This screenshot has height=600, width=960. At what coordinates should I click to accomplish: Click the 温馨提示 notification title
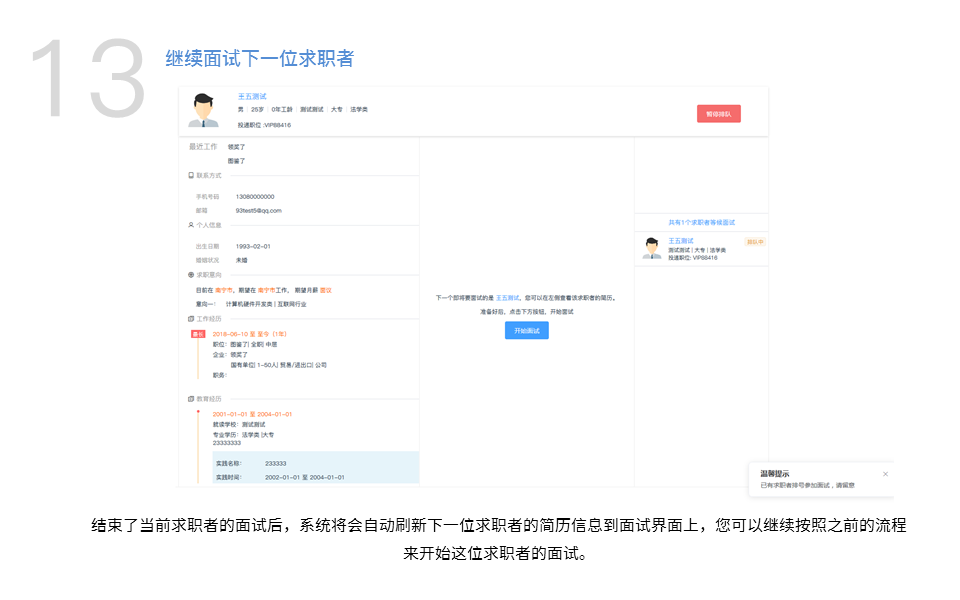coord(774,474)
